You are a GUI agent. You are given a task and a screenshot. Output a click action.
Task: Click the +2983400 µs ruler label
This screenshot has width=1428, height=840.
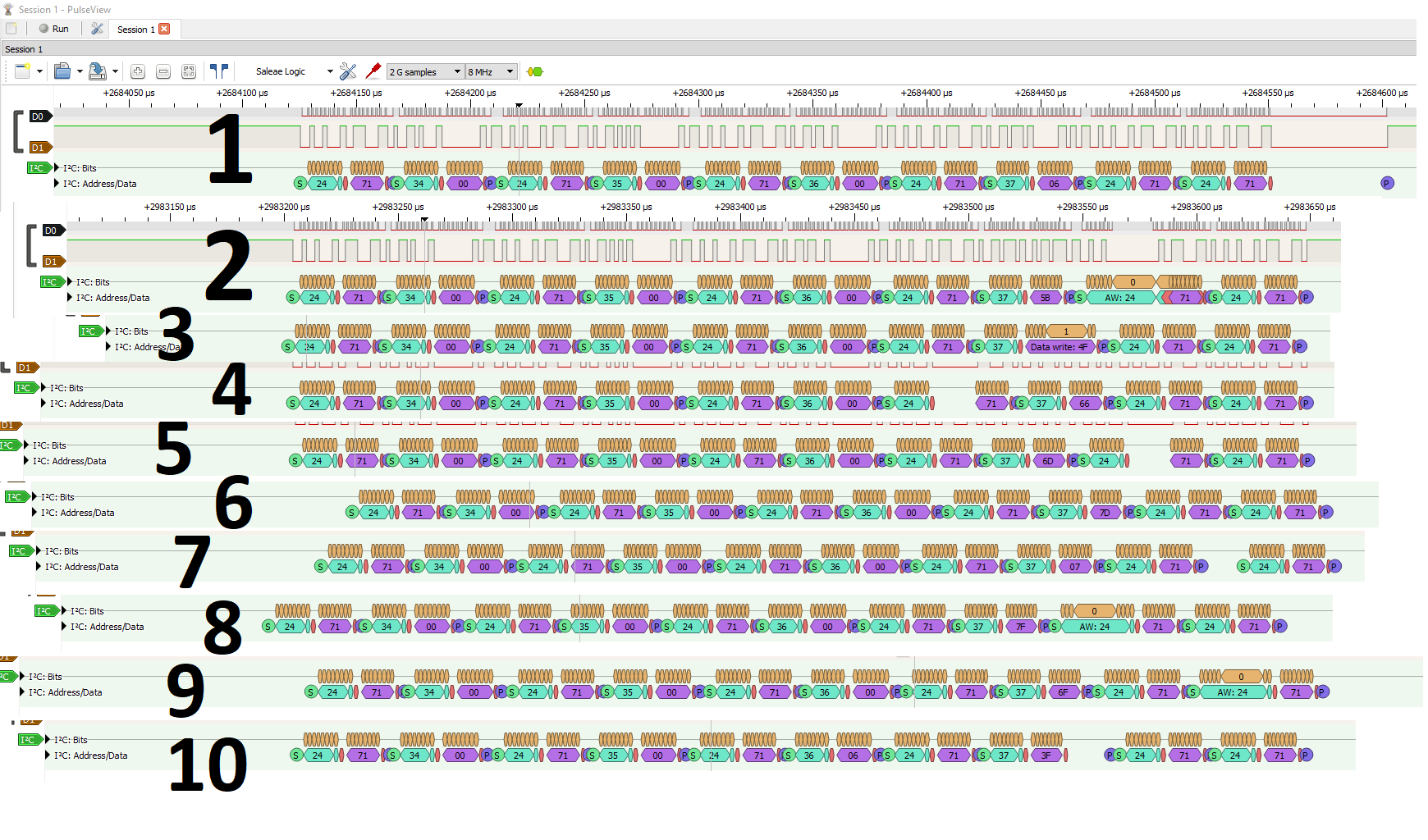tap(739, 207)
